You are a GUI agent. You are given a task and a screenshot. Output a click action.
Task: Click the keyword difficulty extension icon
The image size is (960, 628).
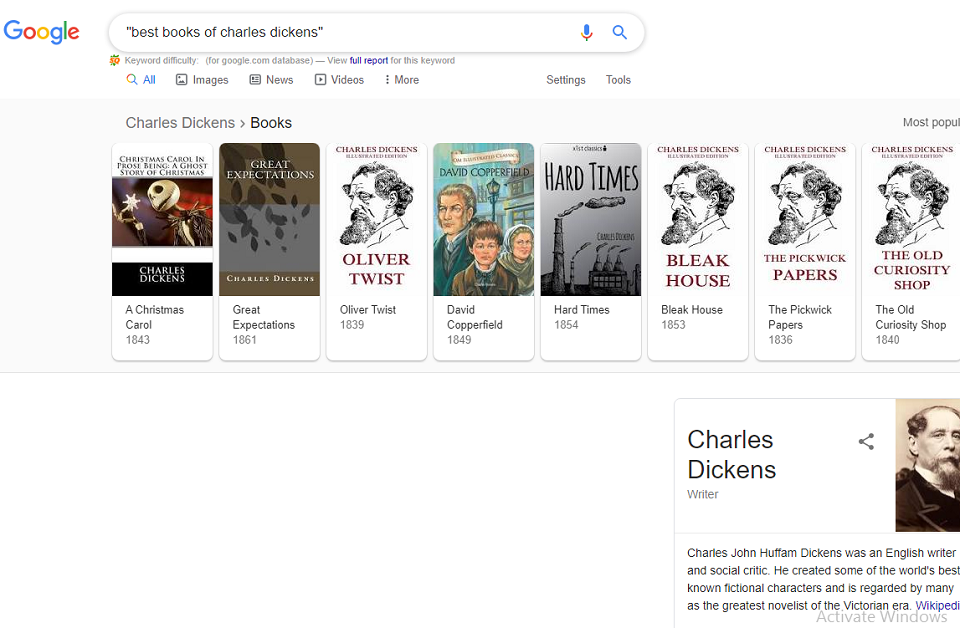pos(114,60)
